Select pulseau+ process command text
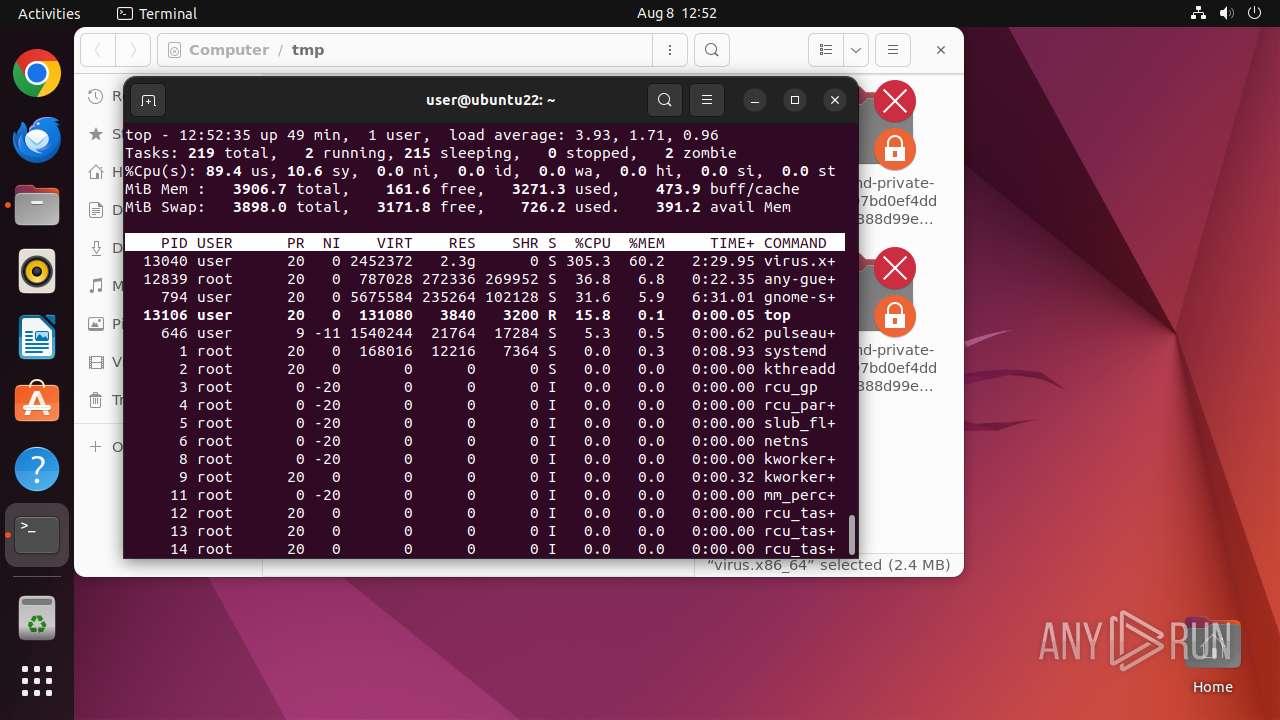Image resolution: width=1280 pixels, height=720 pixels. point(799,333)
